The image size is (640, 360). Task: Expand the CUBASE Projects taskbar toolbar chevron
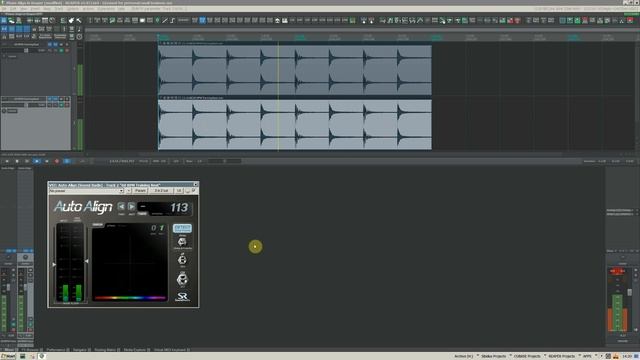(x=544, y=356)
